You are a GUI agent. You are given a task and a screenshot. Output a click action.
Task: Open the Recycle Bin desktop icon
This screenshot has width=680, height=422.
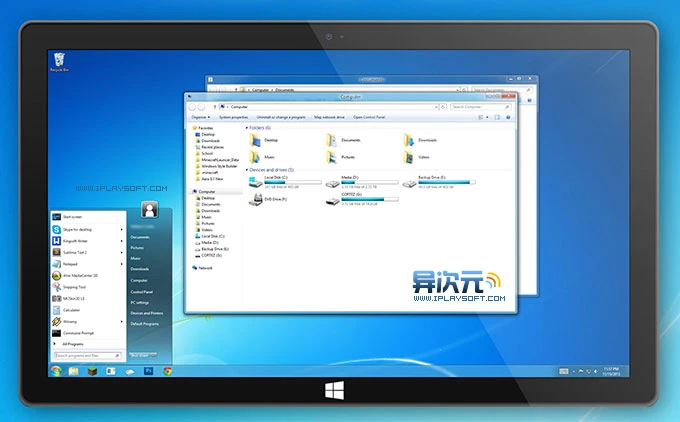coord(59,62)
